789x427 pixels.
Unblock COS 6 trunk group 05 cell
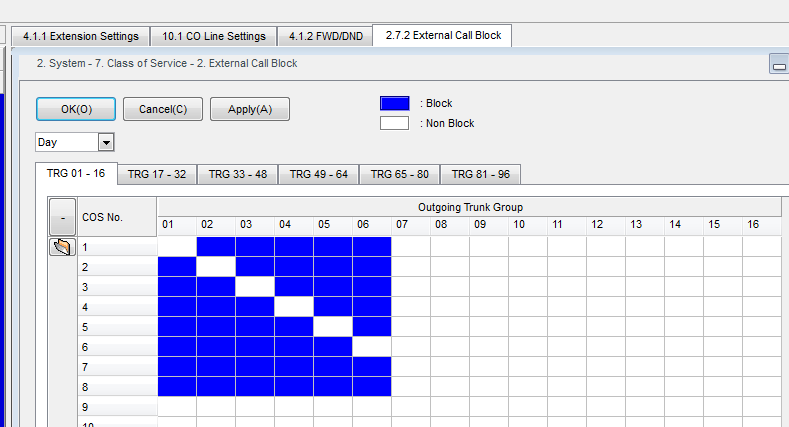333,347
